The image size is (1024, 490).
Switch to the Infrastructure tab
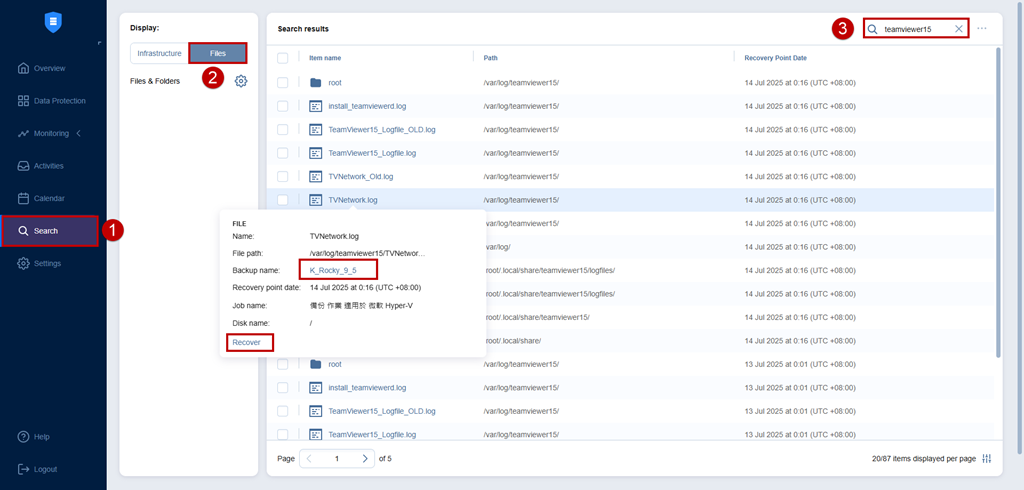click(x=159, y=53)
